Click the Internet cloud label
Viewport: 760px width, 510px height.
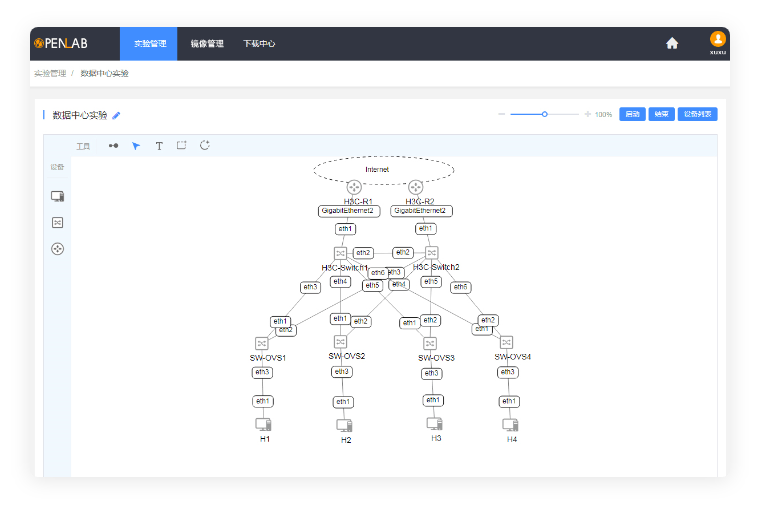[377, 170]
